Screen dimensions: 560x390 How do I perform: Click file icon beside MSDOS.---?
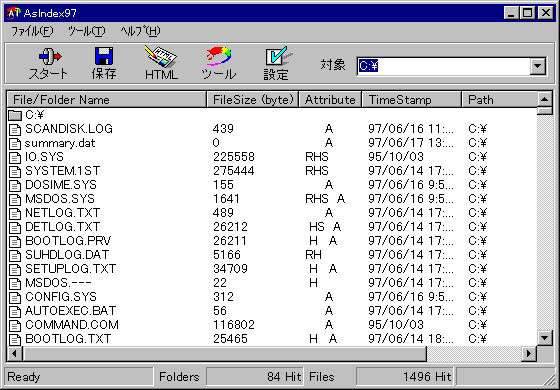pos(15,283)
